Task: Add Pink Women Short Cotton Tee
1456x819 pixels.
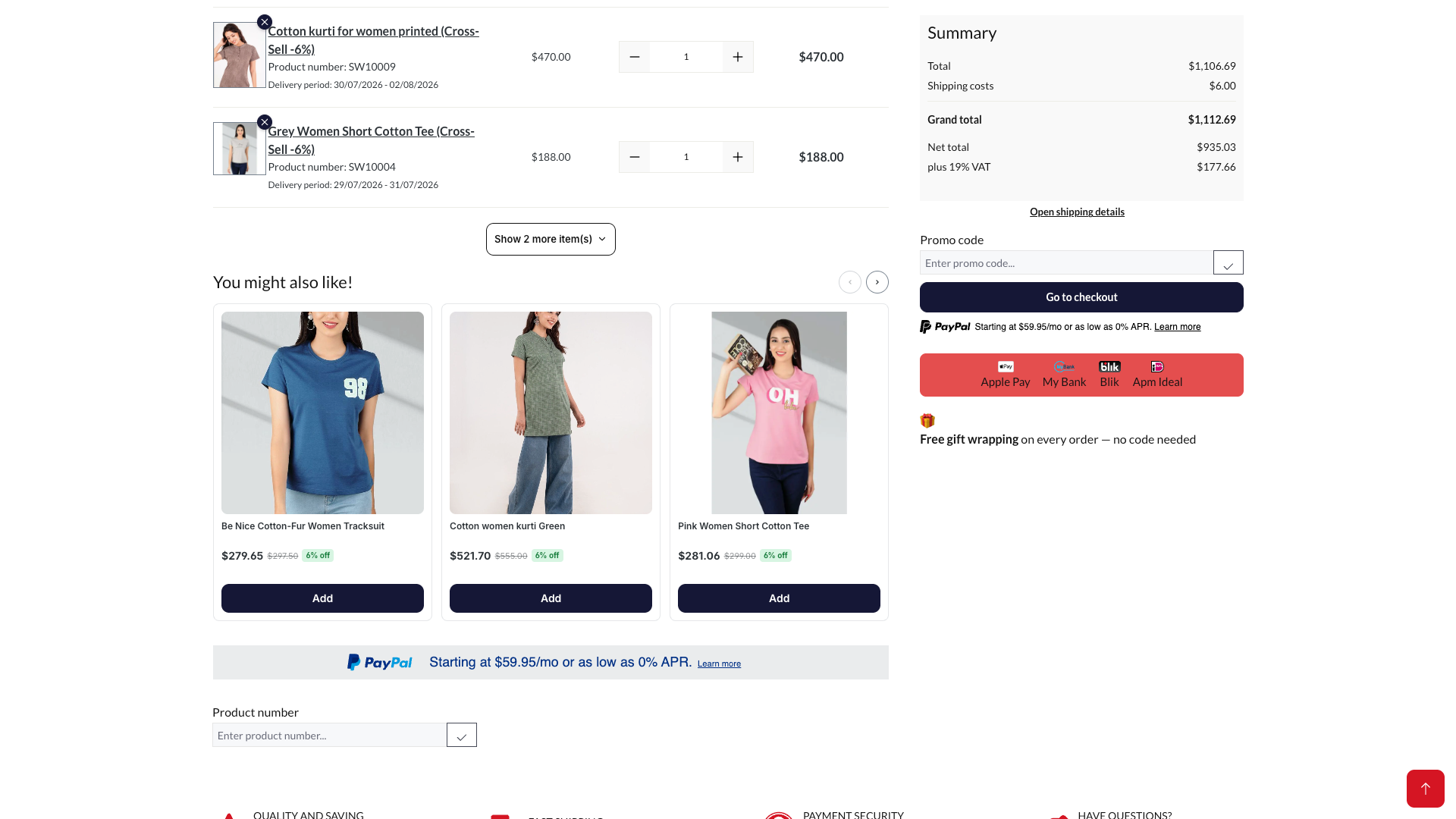Action: tap(779, 598)
